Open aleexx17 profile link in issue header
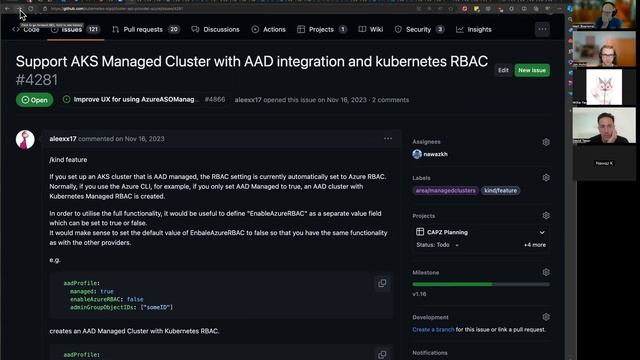Viewport: 640px width, 360px height. [x=248, y=100]
